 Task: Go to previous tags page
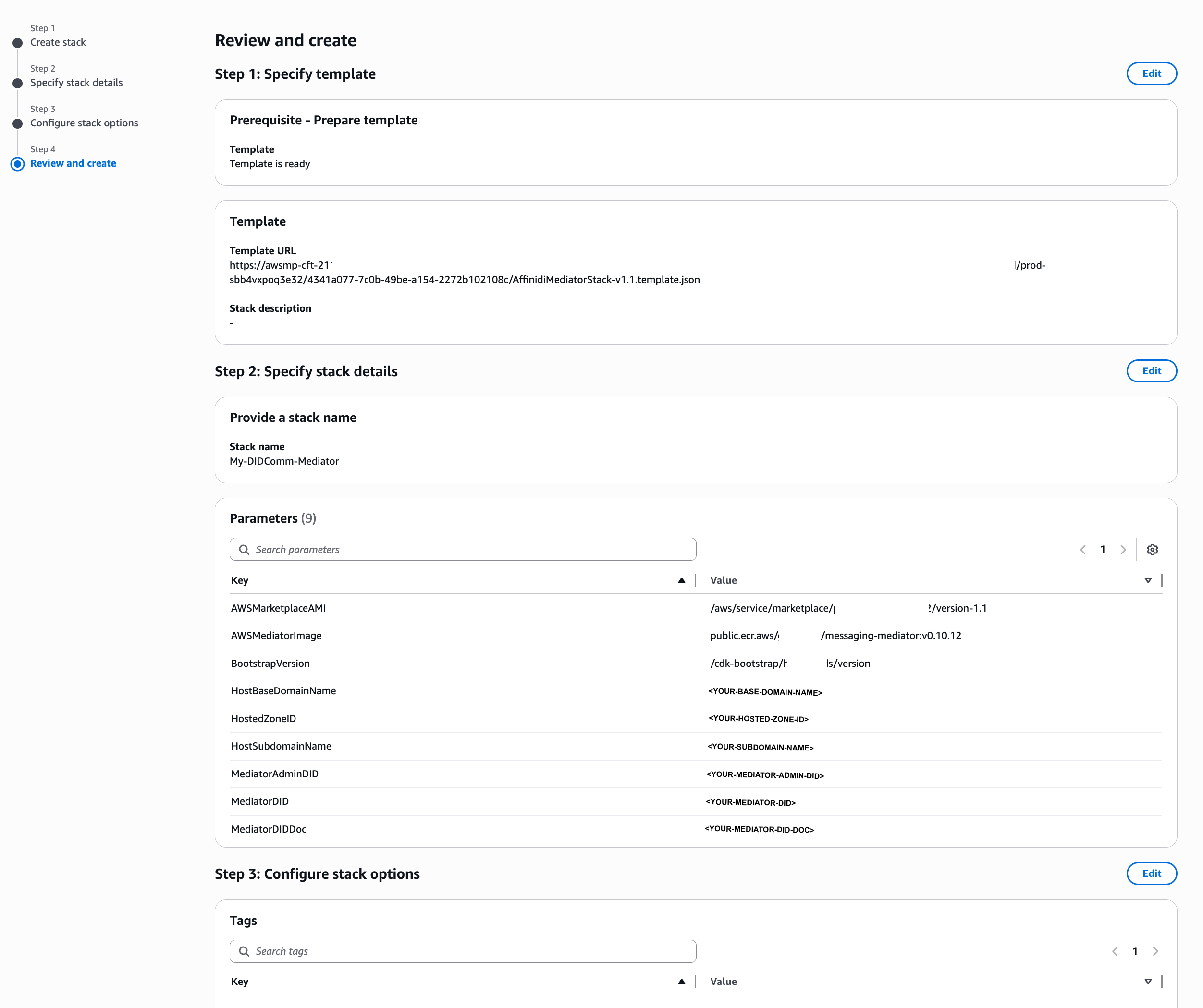click(1115, 951)
